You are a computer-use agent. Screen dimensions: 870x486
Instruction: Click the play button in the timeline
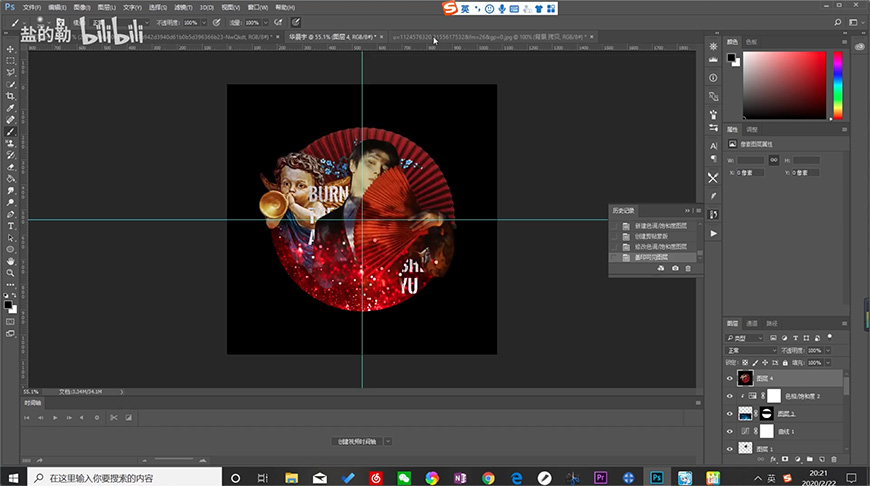point(55,418)
